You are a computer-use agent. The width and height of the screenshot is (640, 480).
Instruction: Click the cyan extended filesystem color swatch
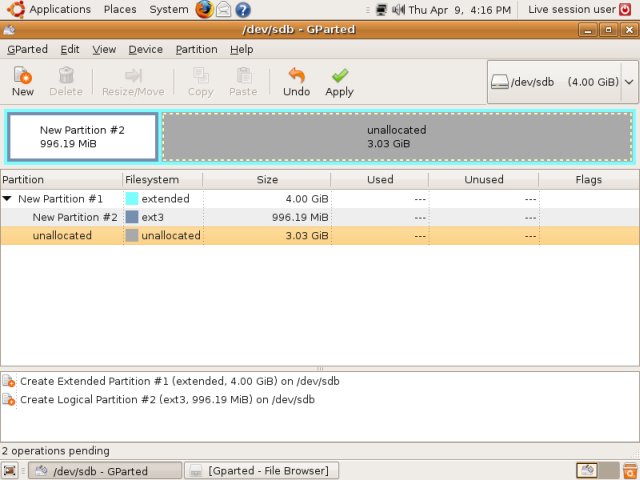point(132,199)
